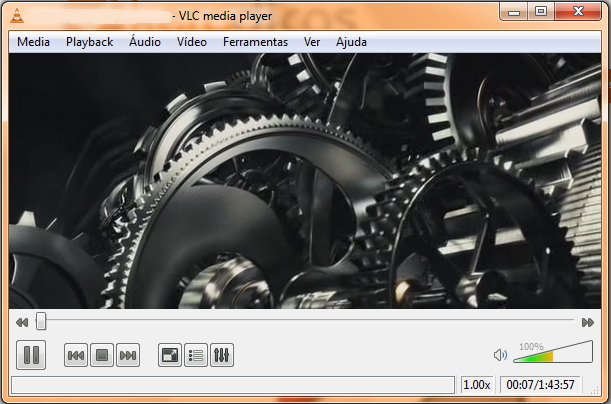Toggle elapsed time display 00:07/1:43:57

click(540, 385)
